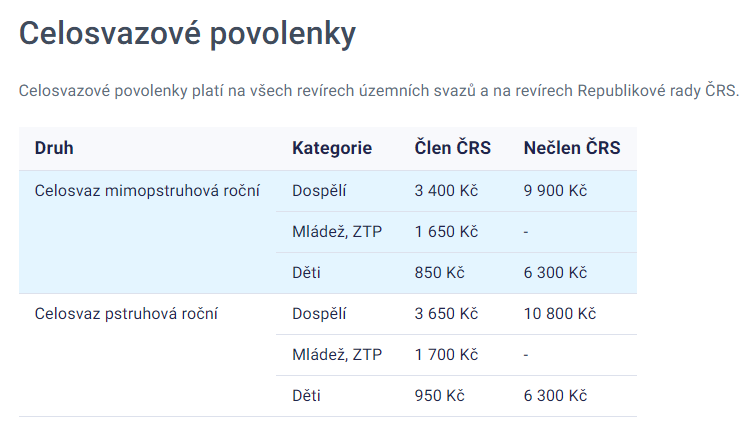
Task: Click the "Celosvaz mimopstruhová roční" row label
Action: 147,190
